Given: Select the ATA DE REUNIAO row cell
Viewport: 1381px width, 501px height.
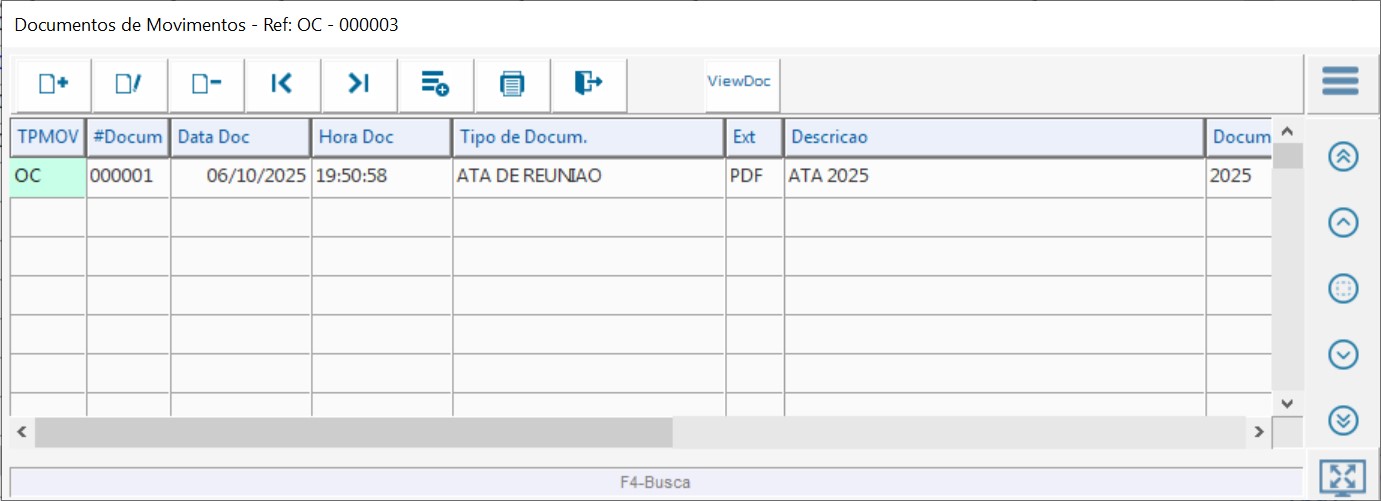Looking at the screenshot, I should pyautogui.click(x=588, y=177).
